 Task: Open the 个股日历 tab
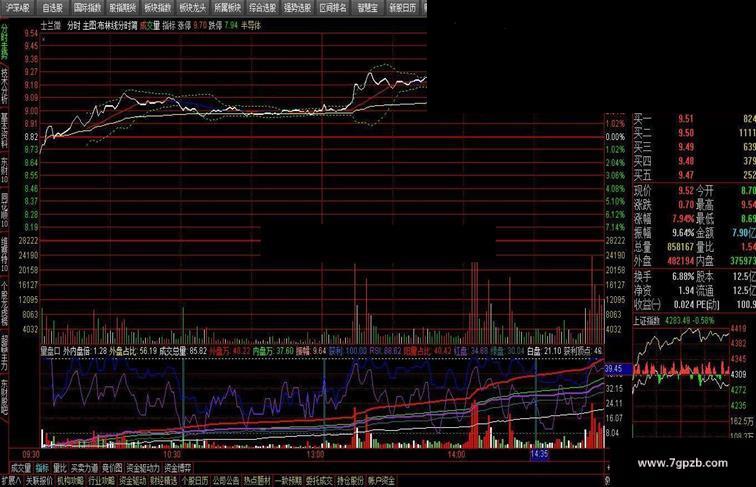(x=194, y=480)
